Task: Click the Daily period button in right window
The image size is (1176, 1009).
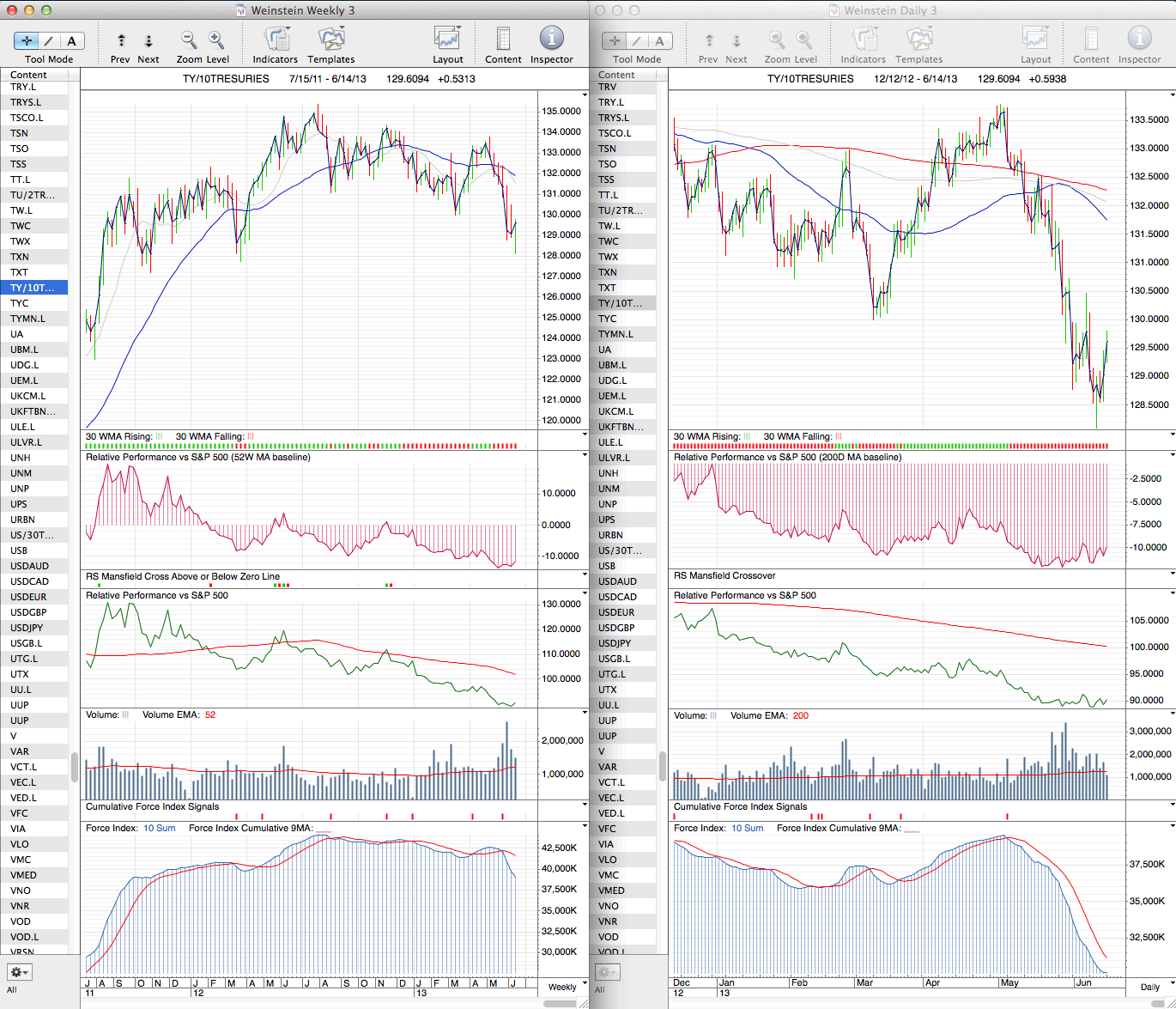Action: [x=1150, y=987]
